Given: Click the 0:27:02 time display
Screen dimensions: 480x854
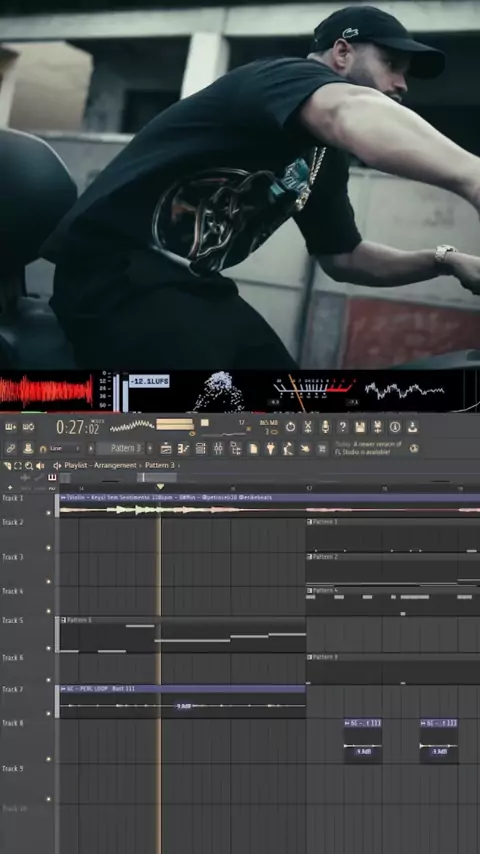Looking at the screenshot, I should (x=78, y=428).
